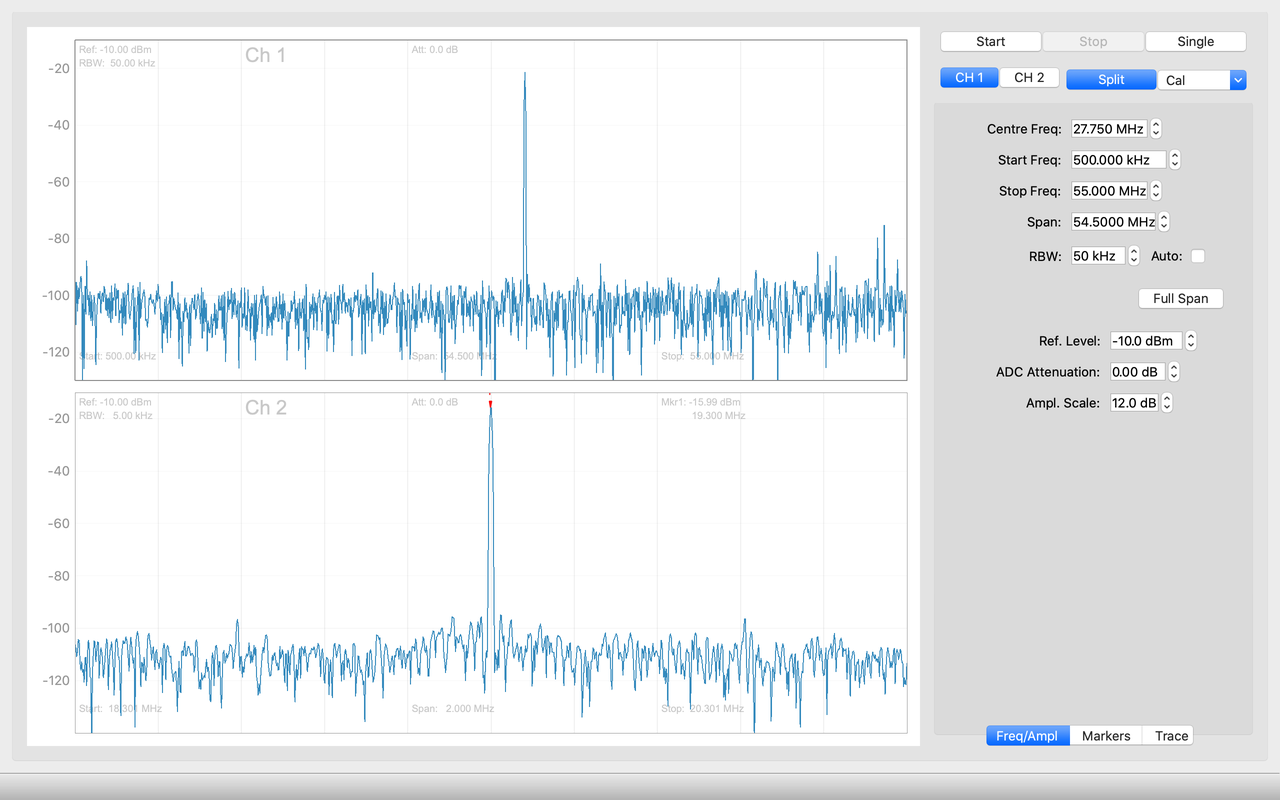Click the Mkr1: -15.99 dBm readout
This screenshot has width=1280, height=800.
pos(701,402)
